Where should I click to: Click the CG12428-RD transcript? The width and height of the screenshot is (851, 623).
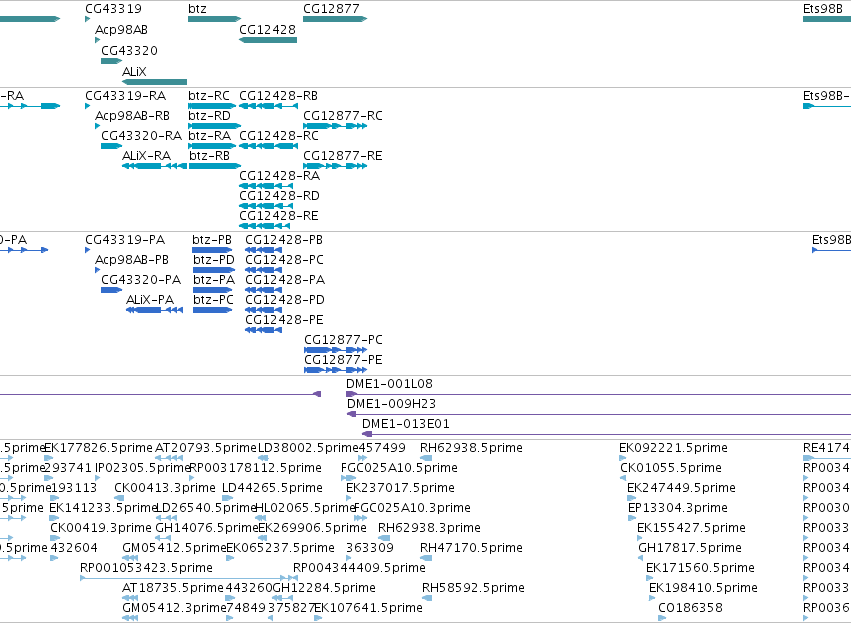tap(268, 206)
